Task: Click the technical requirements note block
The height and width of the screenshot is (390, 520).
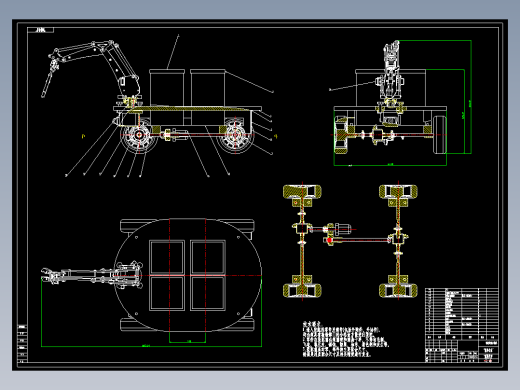Action: tap(345, 339)
